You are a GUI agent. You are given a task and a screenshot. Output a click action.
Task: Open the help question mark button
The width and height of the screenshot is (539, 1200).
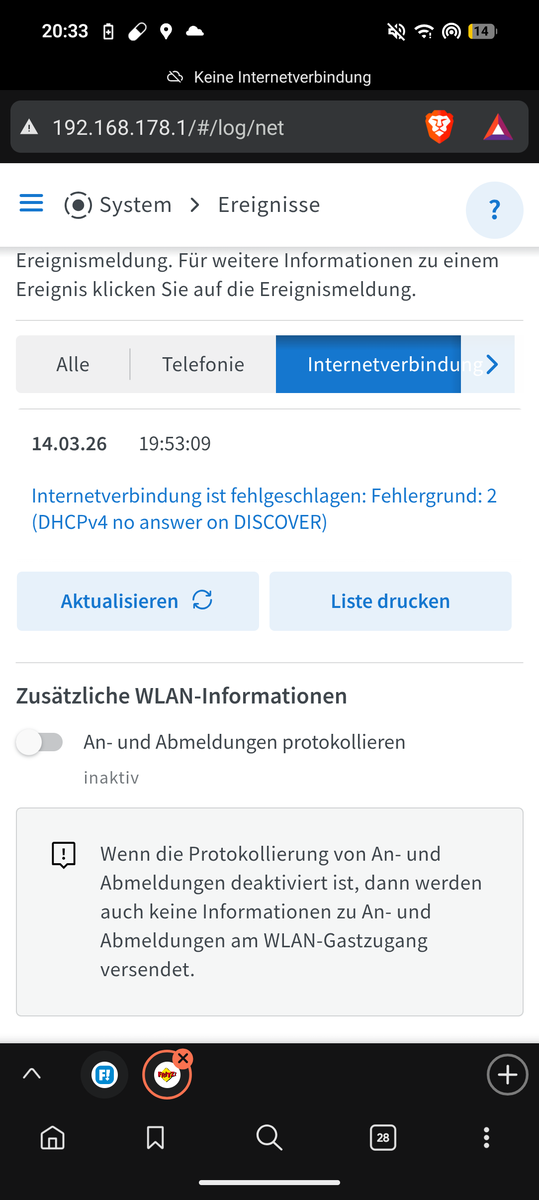pos(494,210)
